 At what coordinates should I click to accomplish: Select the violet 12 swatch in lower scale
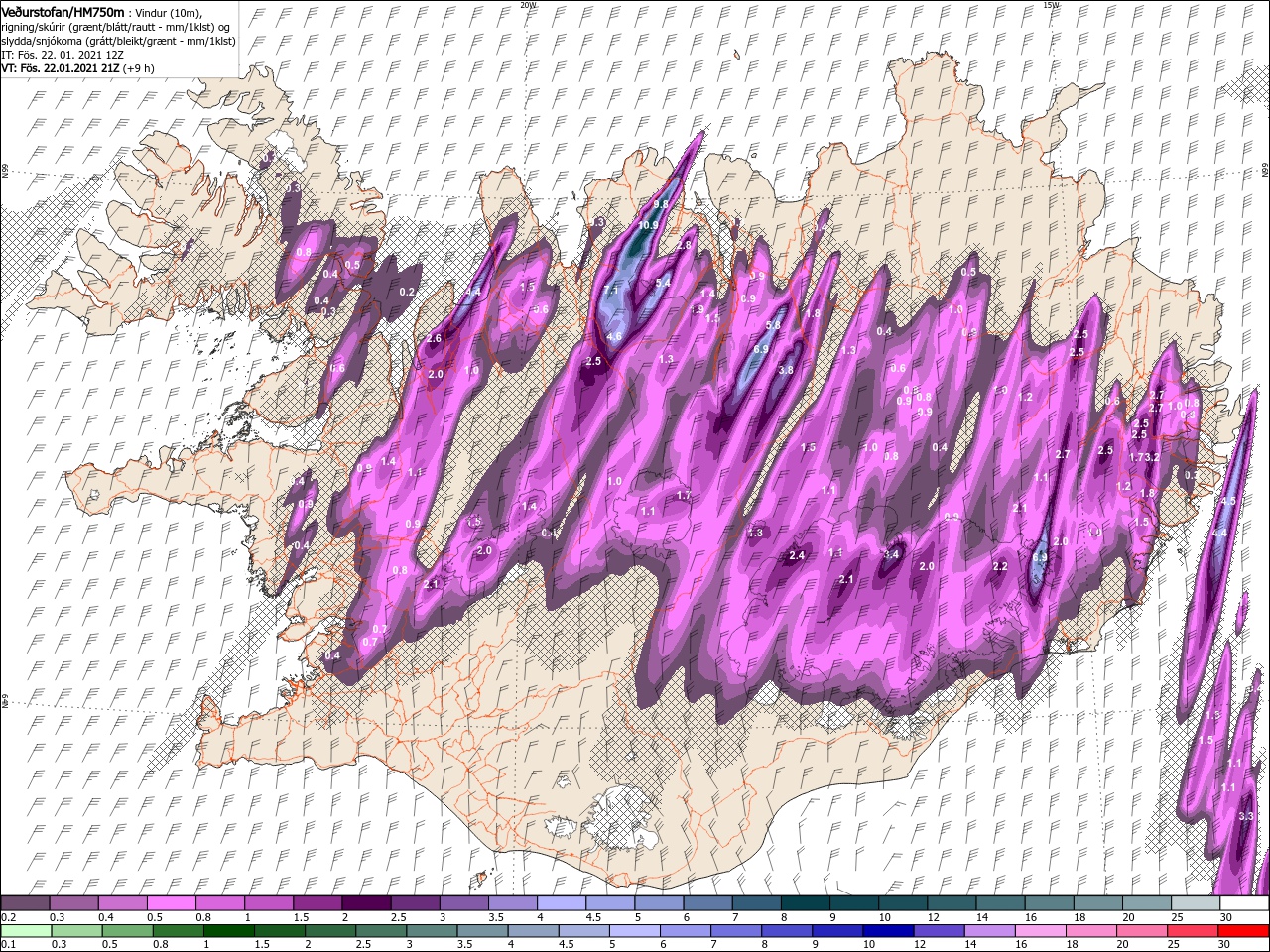pos(941,930)
